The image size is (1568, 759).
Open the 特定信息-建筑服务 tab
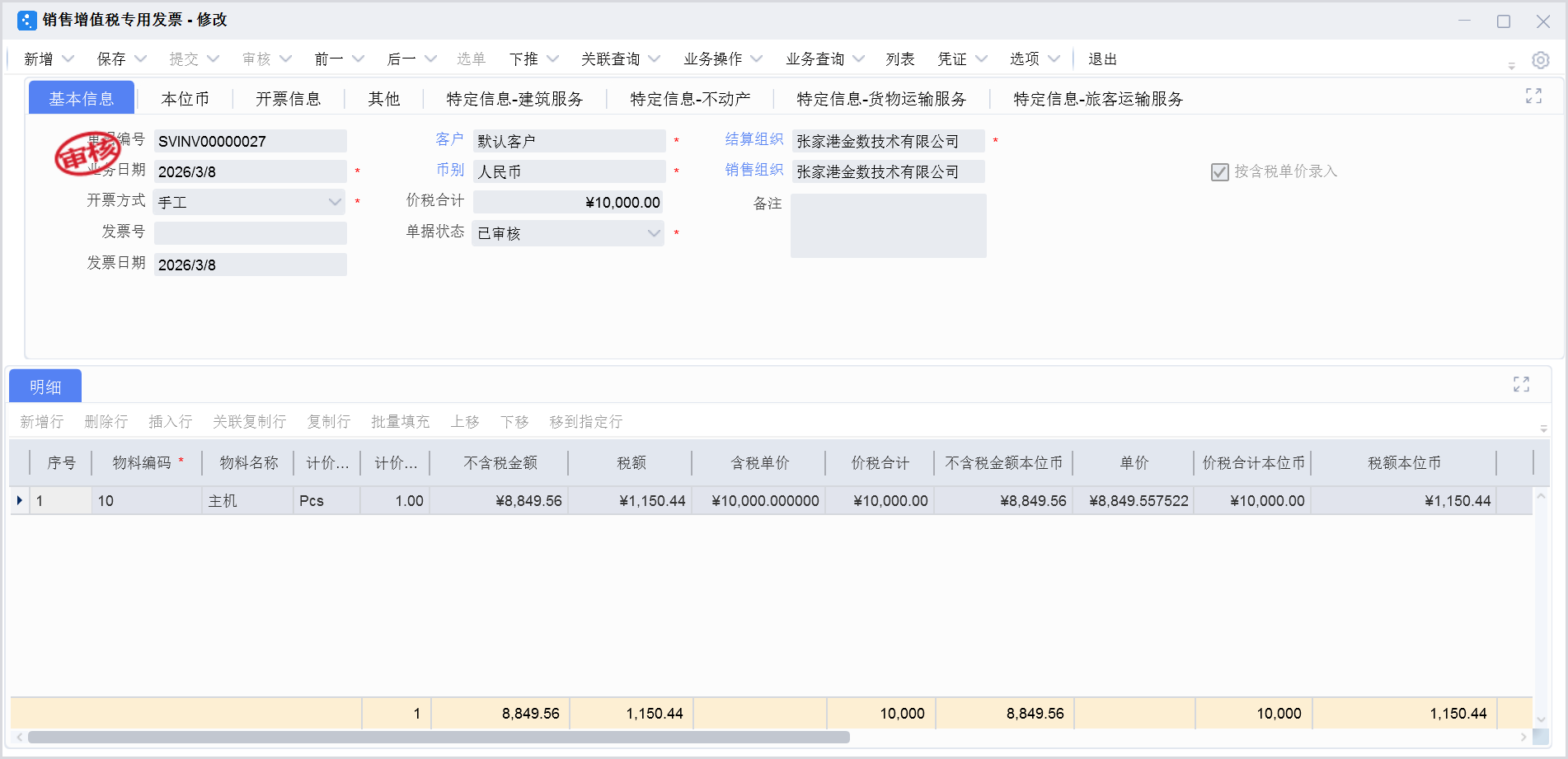pos(513,98)
